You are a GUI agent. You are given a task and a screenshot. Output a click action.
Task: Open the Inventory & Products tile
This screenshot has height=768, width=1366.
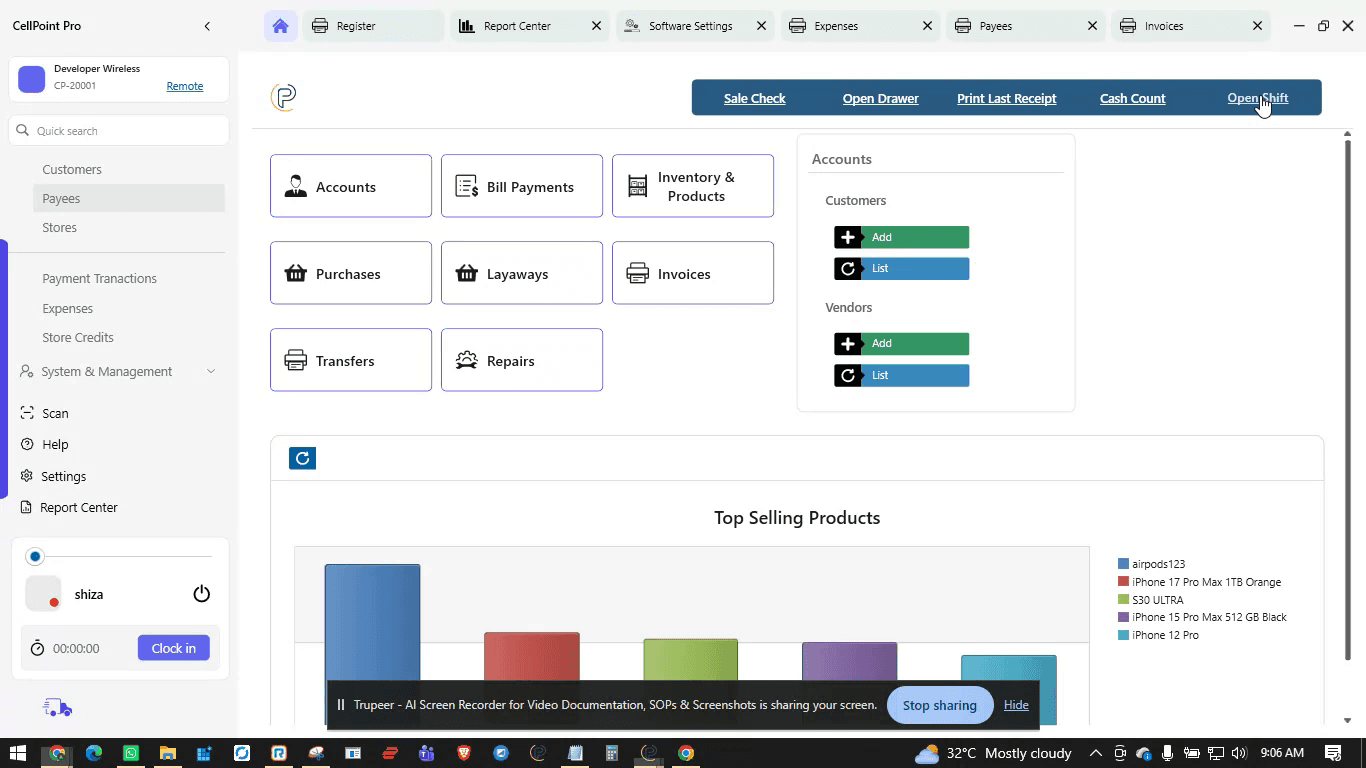click(693, 186)
